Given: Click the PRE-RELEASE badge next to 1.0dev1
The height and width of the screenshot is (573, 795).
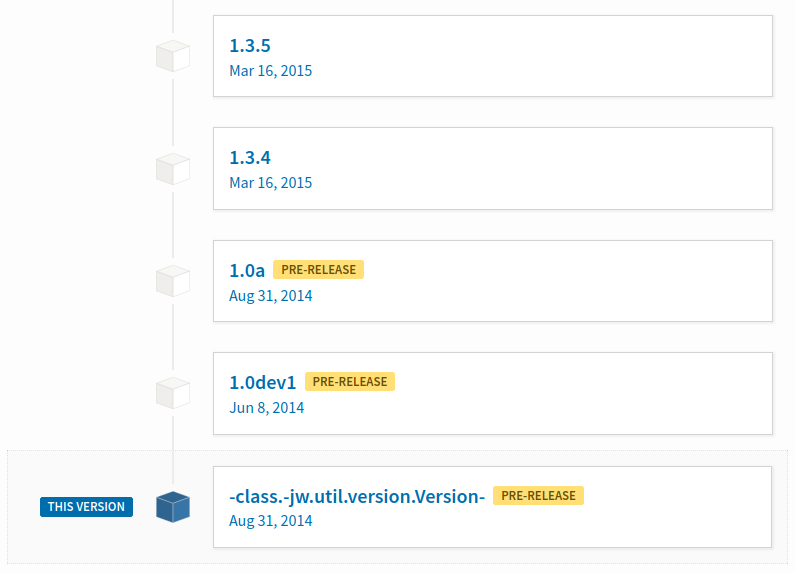Looking at the screenshot, I should pyautogui.click(x=350, y=381).
